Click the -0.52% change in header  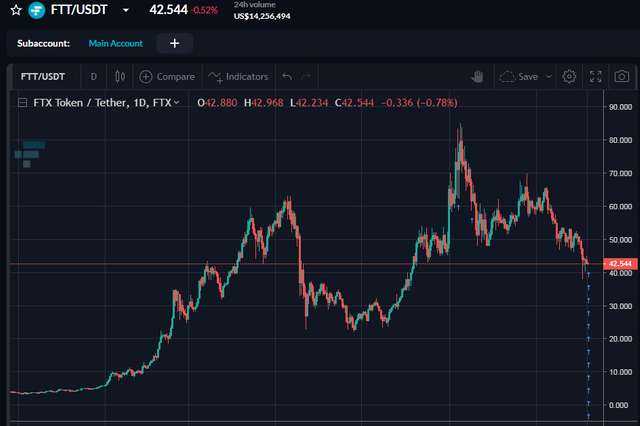coord(204,11)
